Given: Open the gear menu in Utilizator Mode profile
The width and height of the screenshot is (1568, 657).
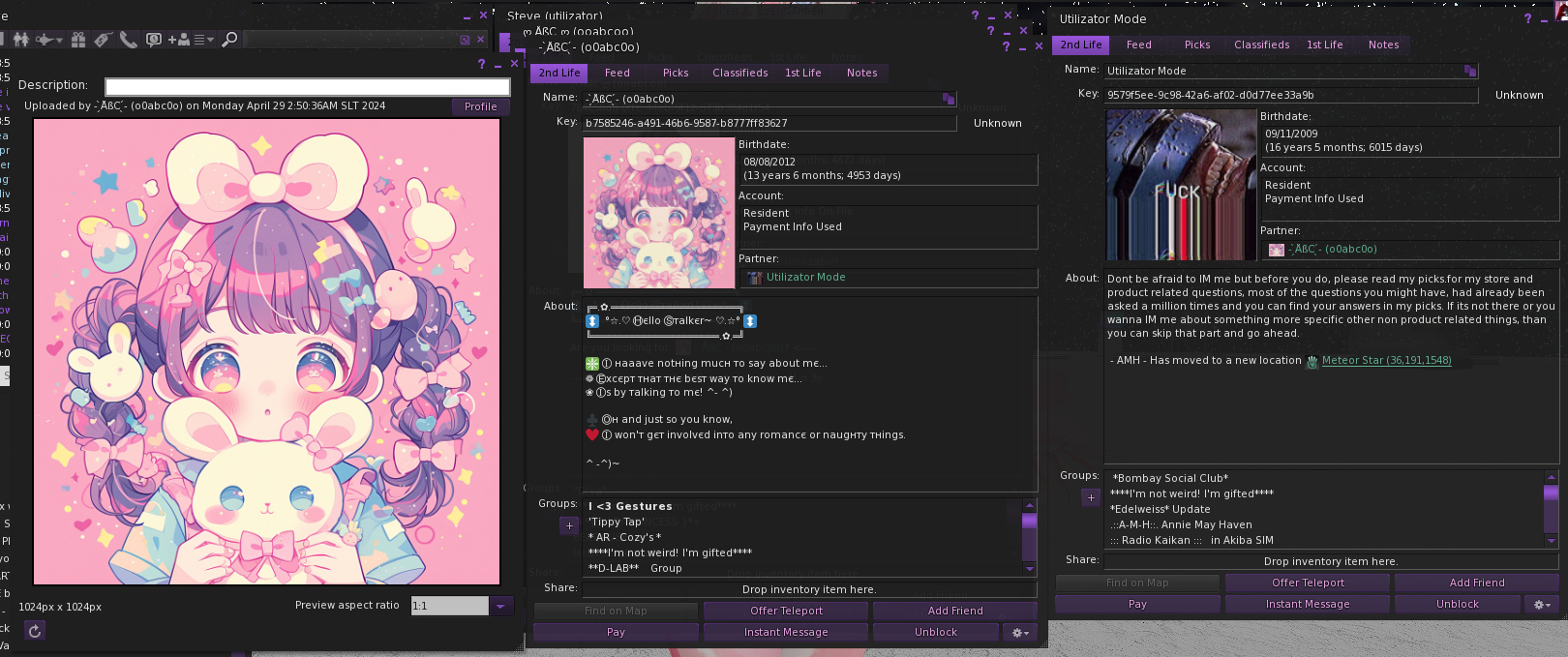Looking at the screenshot, I should click(1542, 605).
